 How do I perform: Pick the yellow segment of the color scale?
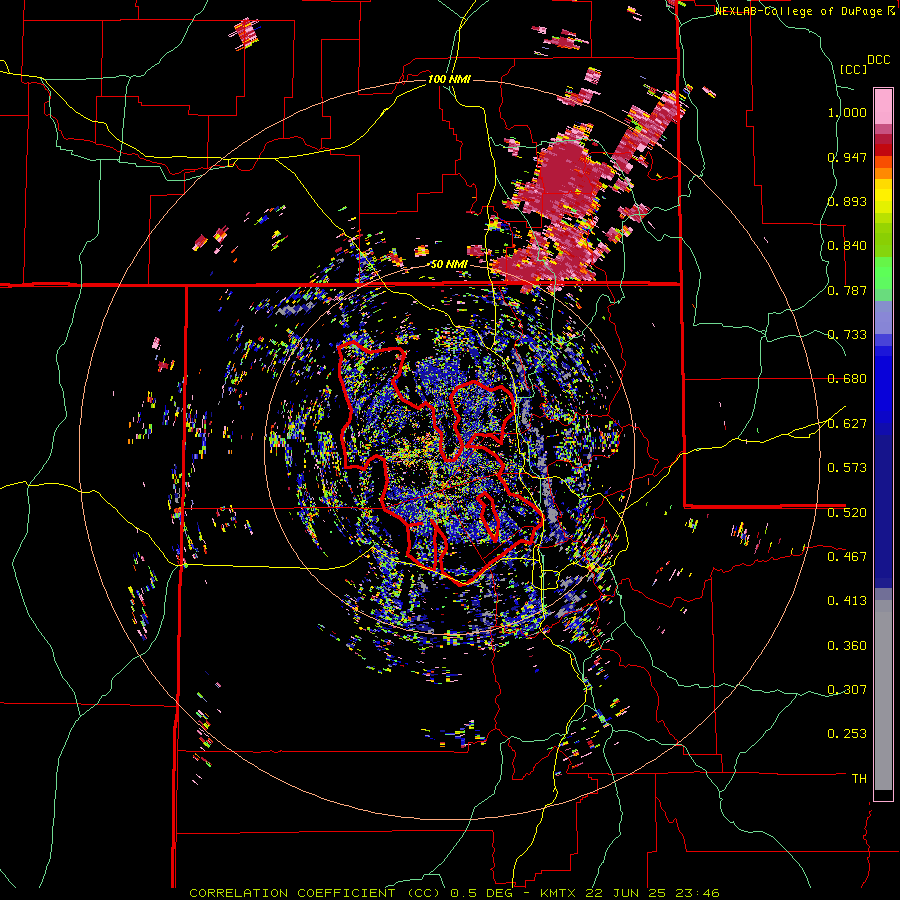point(883,196)
